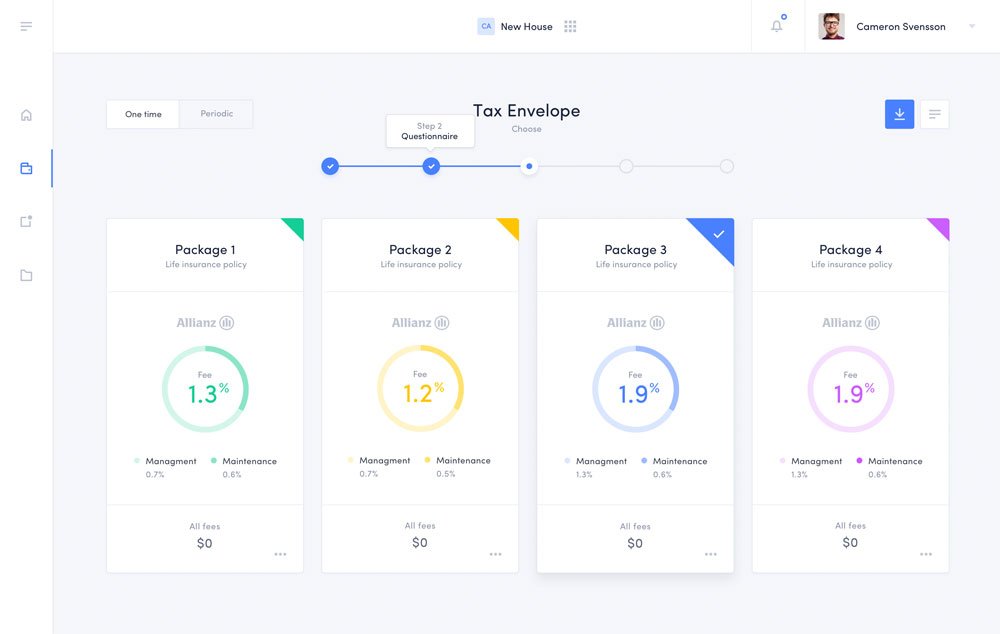Open the apps grid next to New House
The height and width of the screenshot is (634, 1000).
[x=570, y=27]
